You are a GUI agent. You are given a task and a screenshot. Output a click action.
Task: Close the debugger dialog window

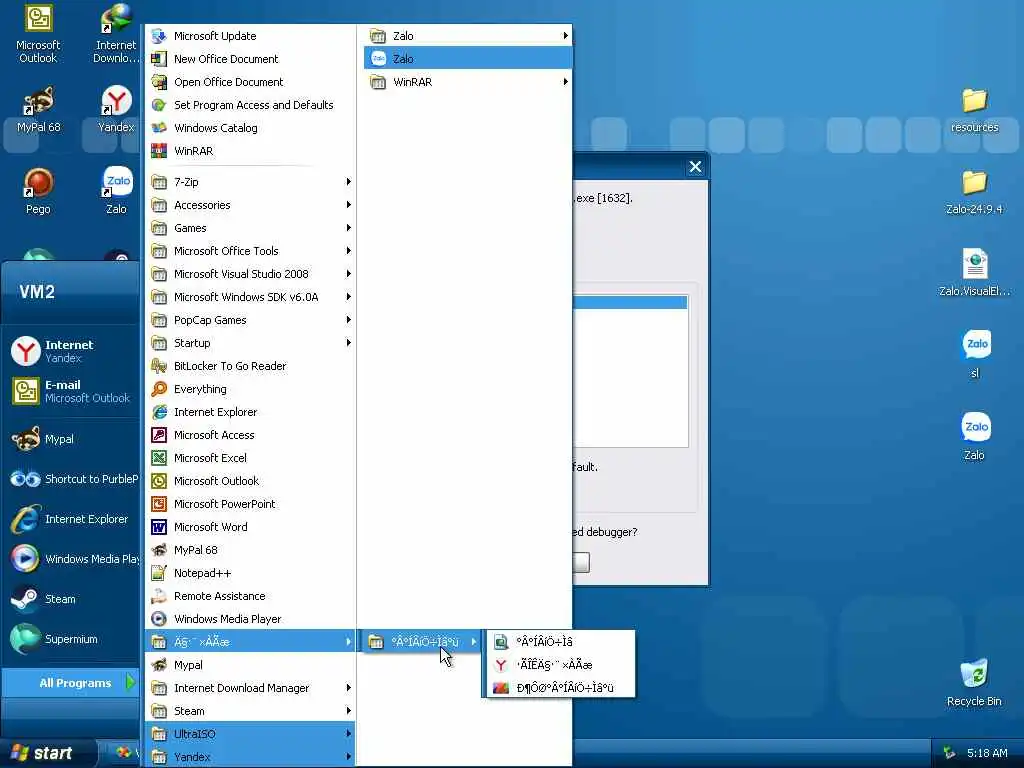[696, 167]
